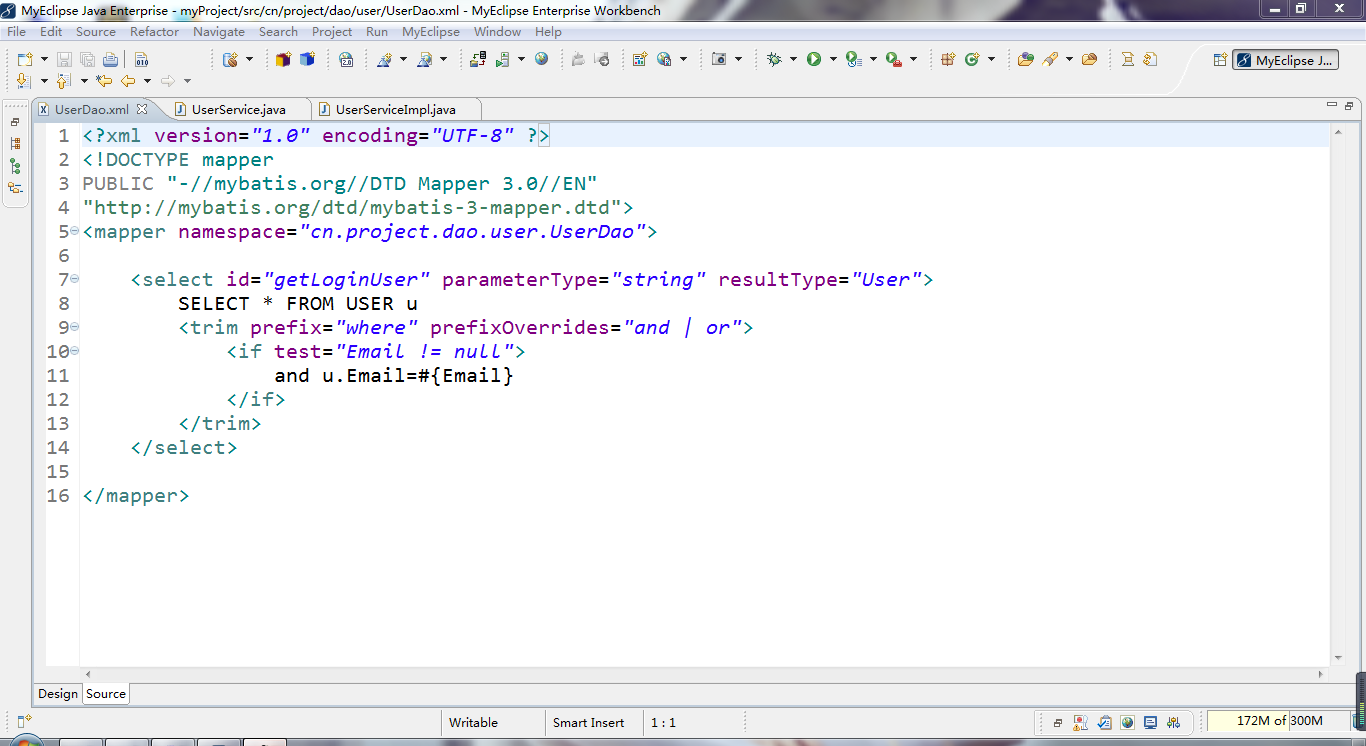The width and height of the screenshot is (1366, 746).
Task: Click the Smart Insert status entry
Action: pyautogui.click(x=588, y=722)
